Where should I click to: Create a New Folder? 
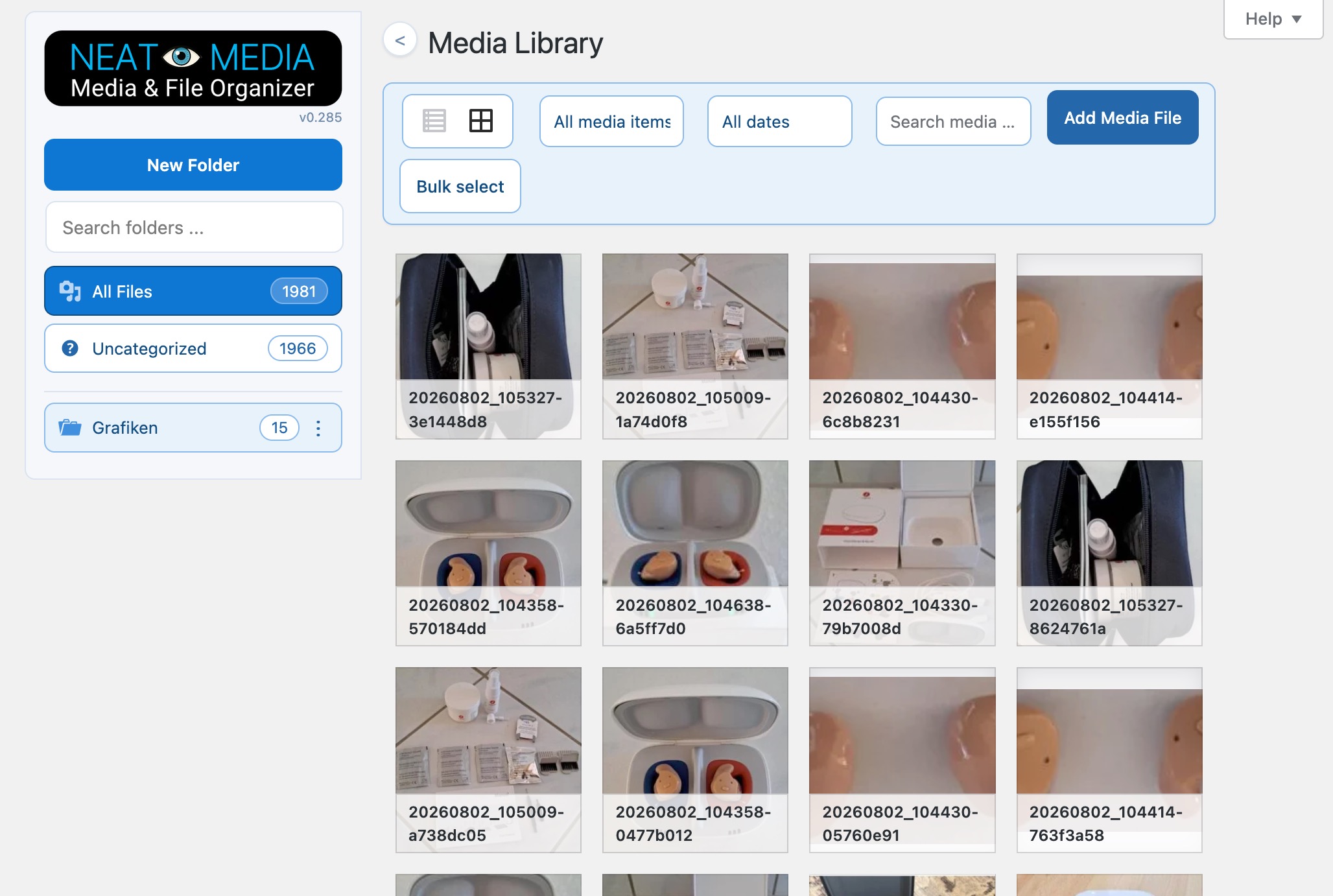(x=193, y=165)
